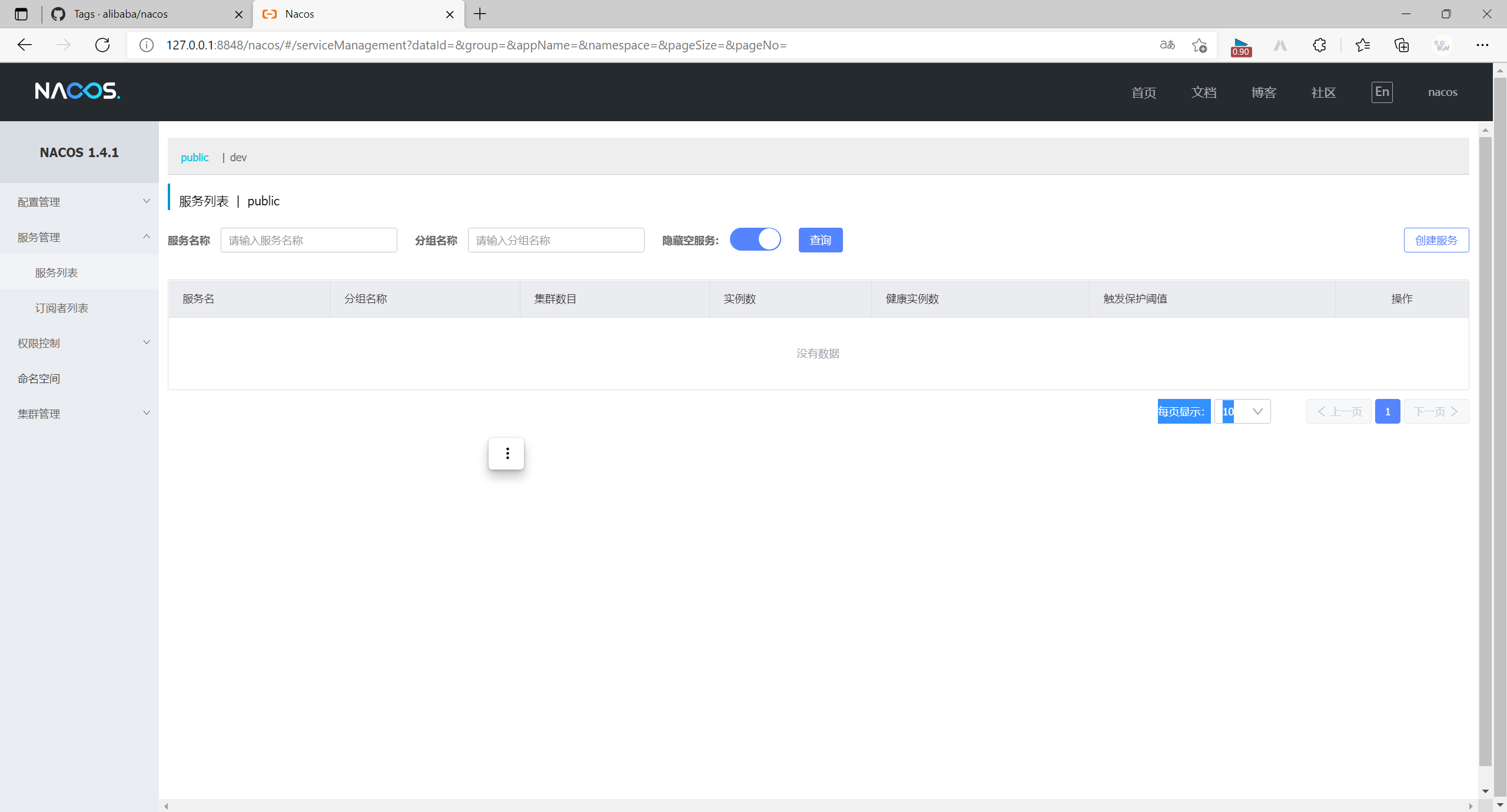Screen dimensions: 1507x812
Task: Click the 创建服务 button
Action: [1436, 240]
